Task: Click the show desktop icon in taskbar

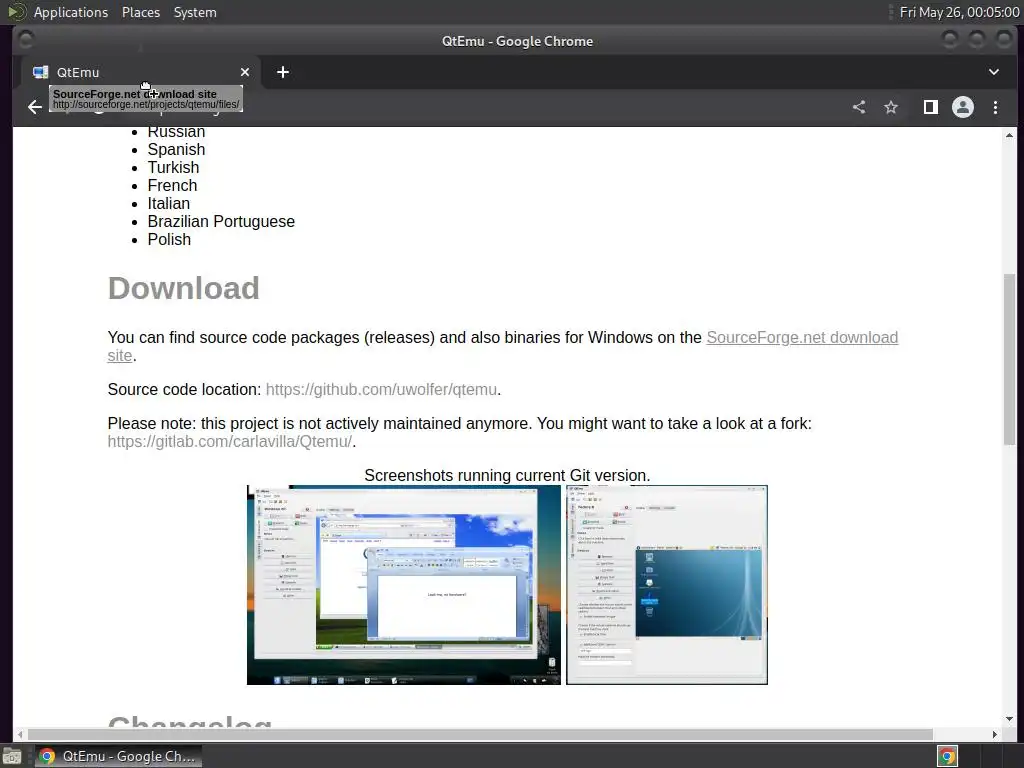Action: click(x=12, y=757)
